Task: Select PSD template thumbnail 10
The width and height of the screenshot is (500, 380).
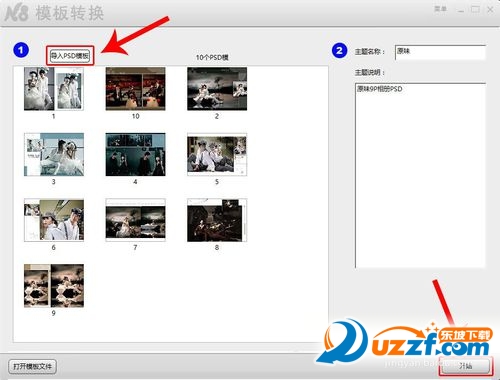Action: tap(135, 89)
